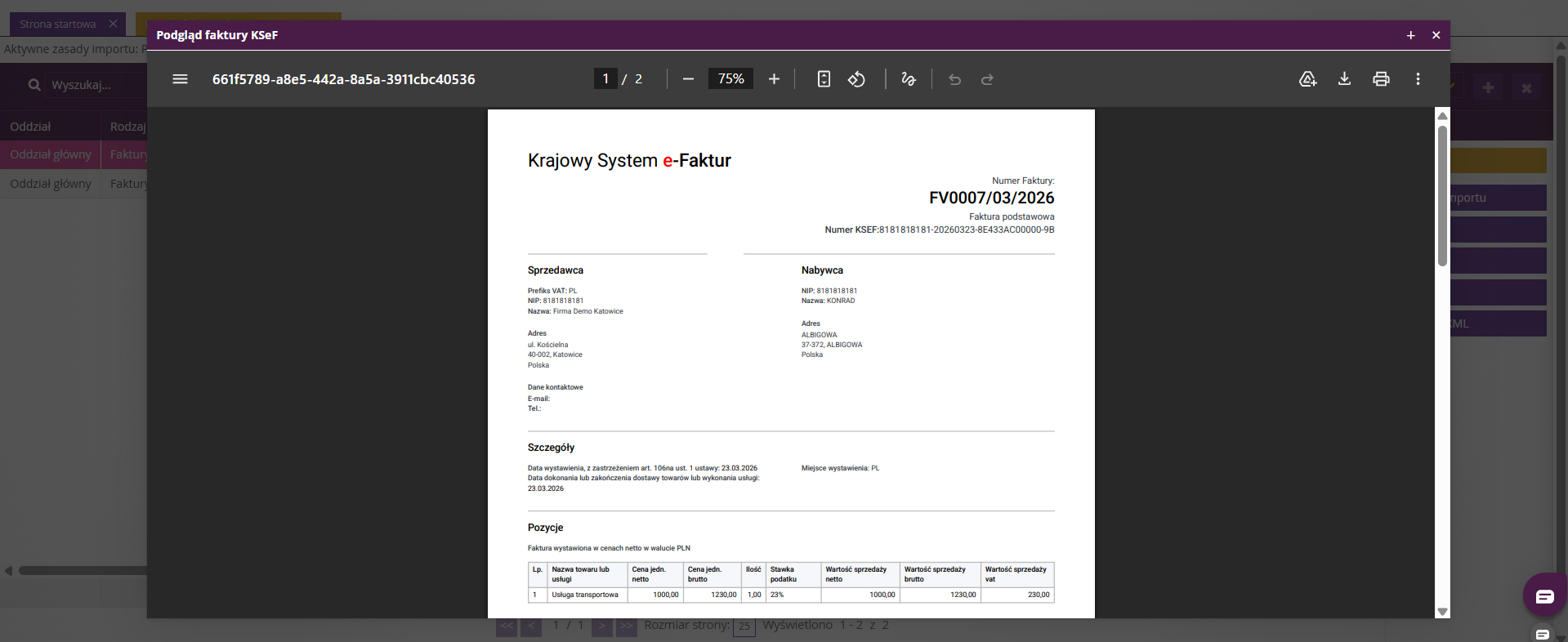Viewport: 1568px width, 642px height.
Task: Go to the last page in the pagination bar
Action: (626, 626)
